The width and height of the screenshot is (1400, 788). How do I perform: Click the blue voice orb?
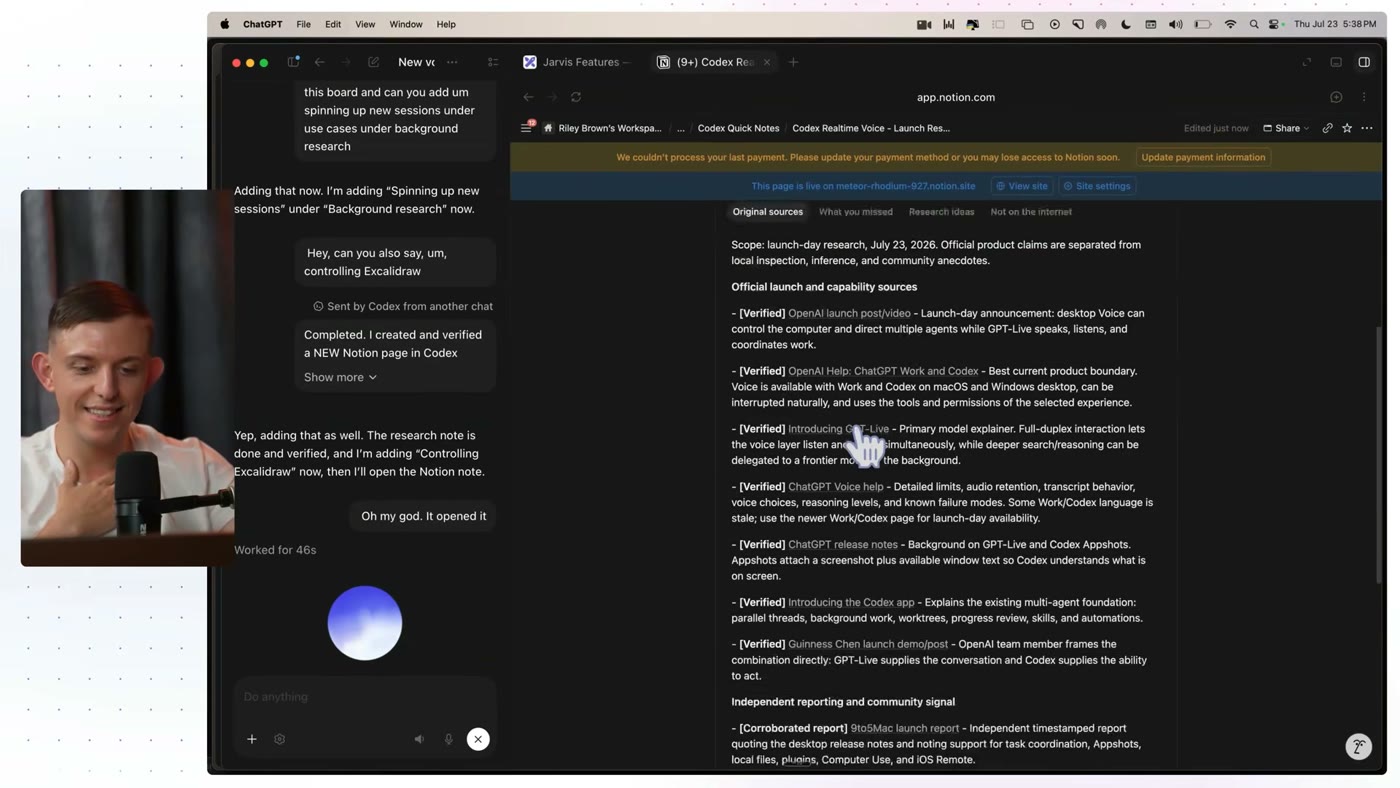point(365,623)
